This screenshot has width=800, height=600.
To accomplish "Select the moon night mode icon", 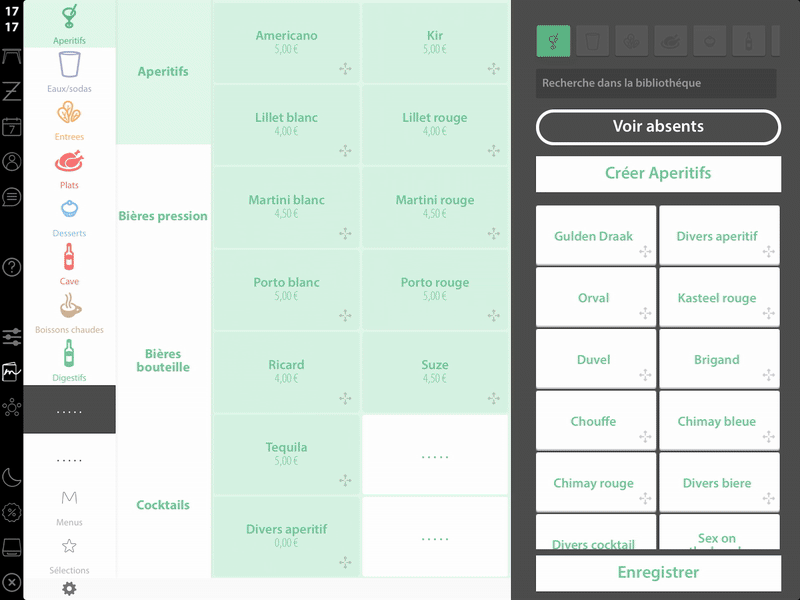I will tap(12, 478).
